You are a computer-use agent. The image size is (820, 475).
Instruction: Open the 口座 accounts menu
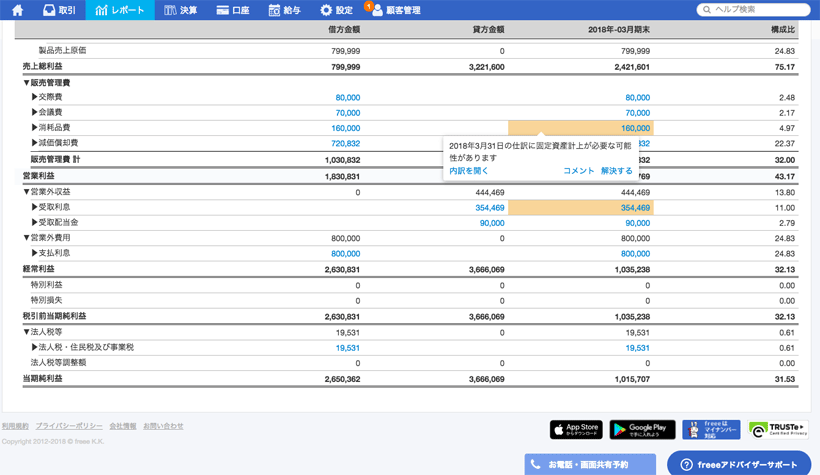233,10
